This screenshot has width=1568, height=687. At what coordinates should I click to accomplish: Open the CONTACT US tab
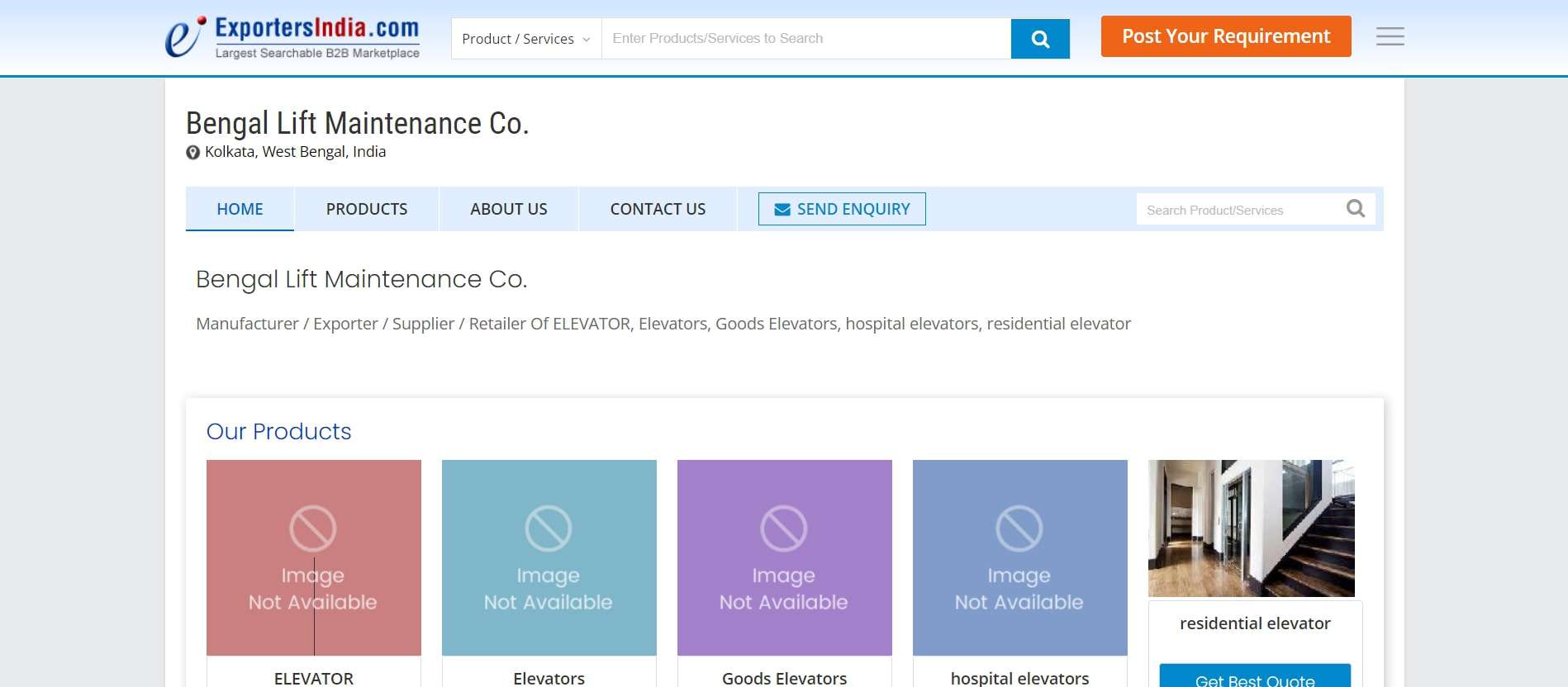[658, 209]
